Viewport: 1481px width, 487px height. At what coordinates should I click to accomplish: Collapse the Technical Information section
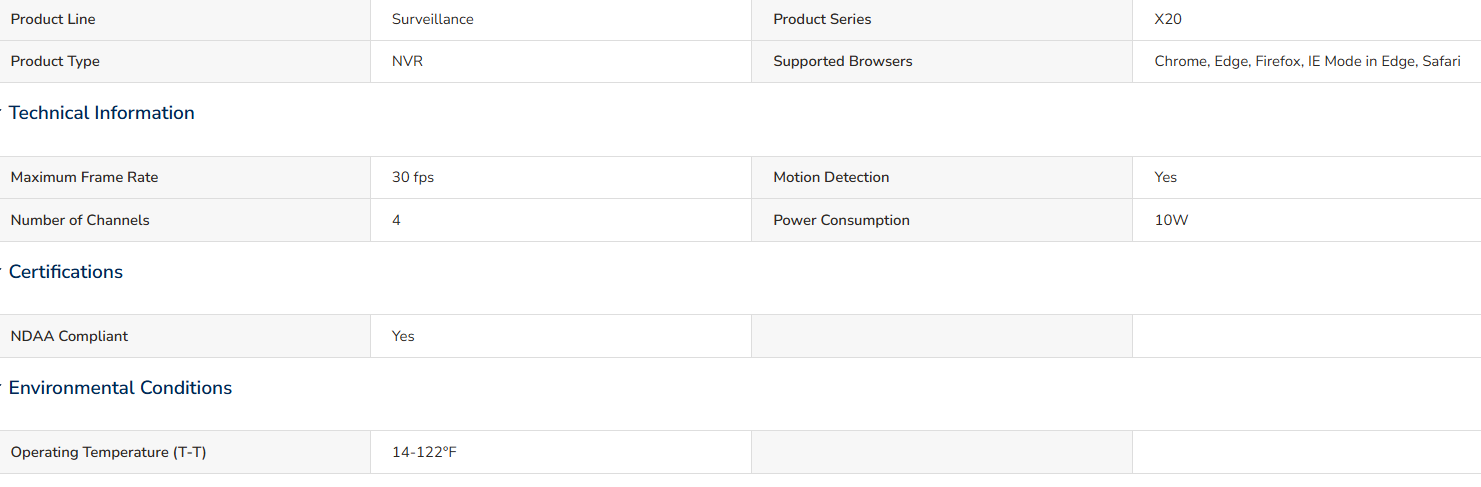101,113
